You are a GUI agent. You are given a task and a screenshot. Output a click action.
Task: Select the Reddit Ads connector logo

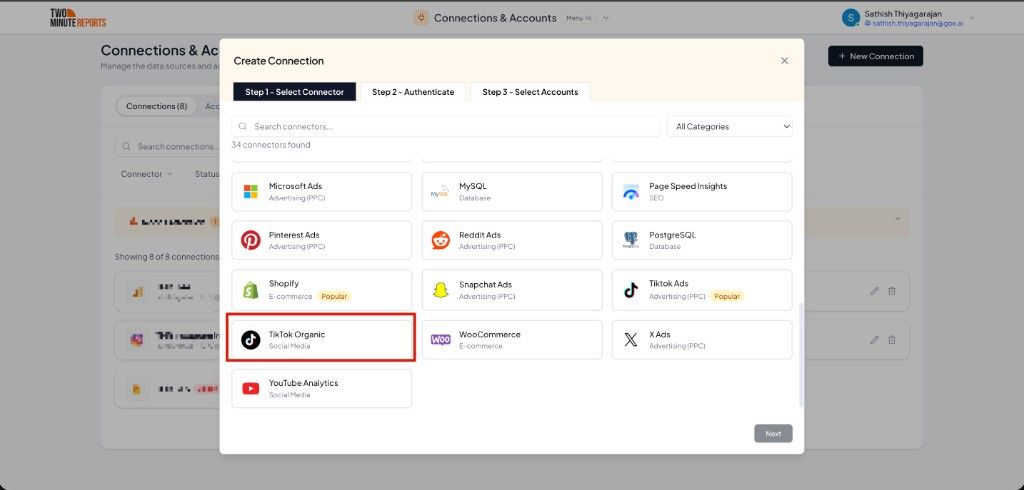pos(441,240)
